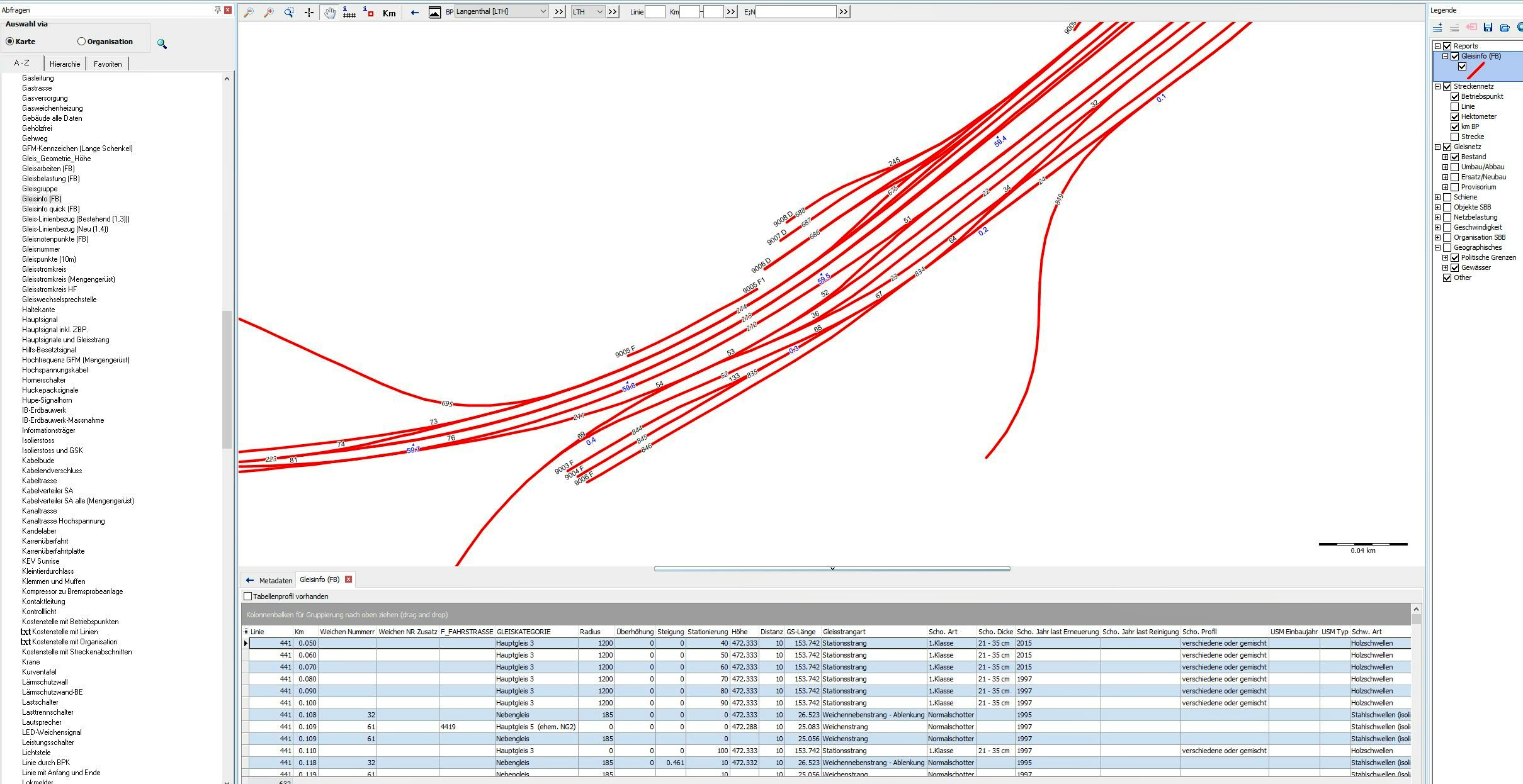The height and width of the screenshot is (784, 1523).
Task: Enable the Linie layer checkbox
Action: tap(1454, 106)
